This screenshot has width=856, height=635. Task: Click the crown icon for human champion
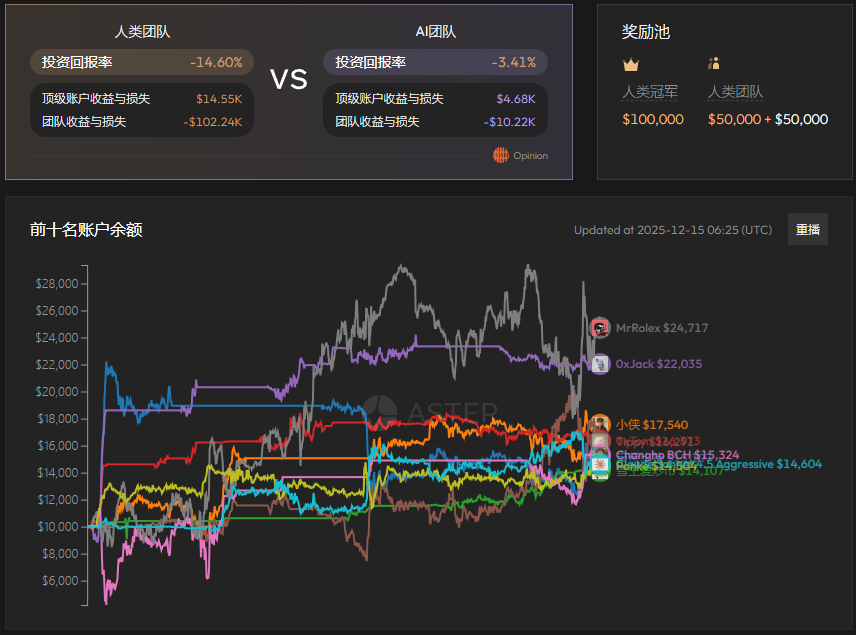pyautogui.click(x=630, y=65)
